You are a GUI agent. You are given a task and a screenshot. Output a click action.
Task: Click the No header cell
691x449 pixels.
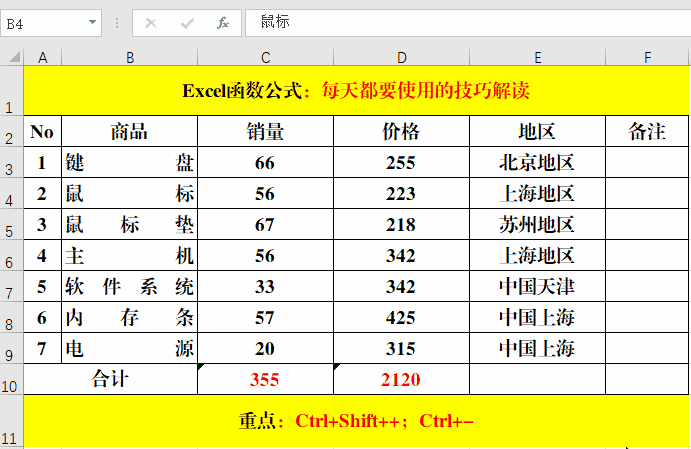pos(43,131)
